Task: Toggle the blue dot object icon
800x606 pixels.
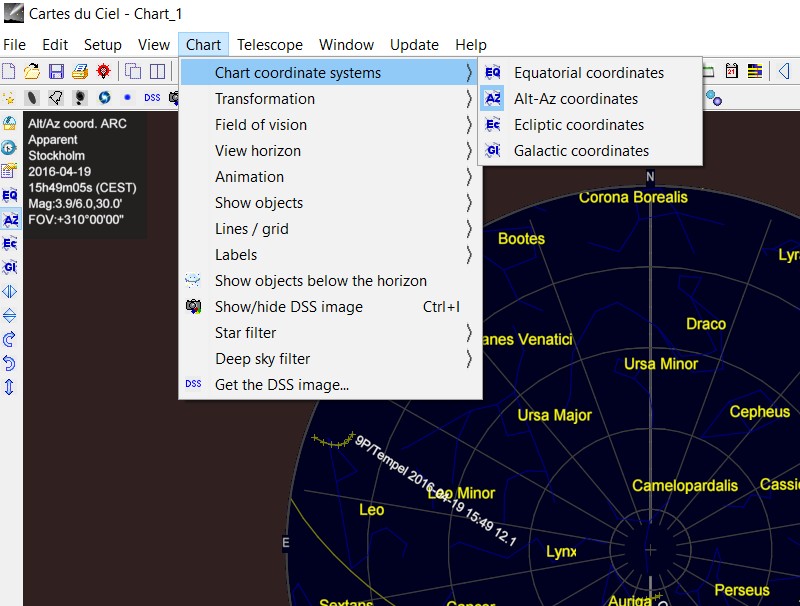Action: pyautogui.click(x=128, y=97)
